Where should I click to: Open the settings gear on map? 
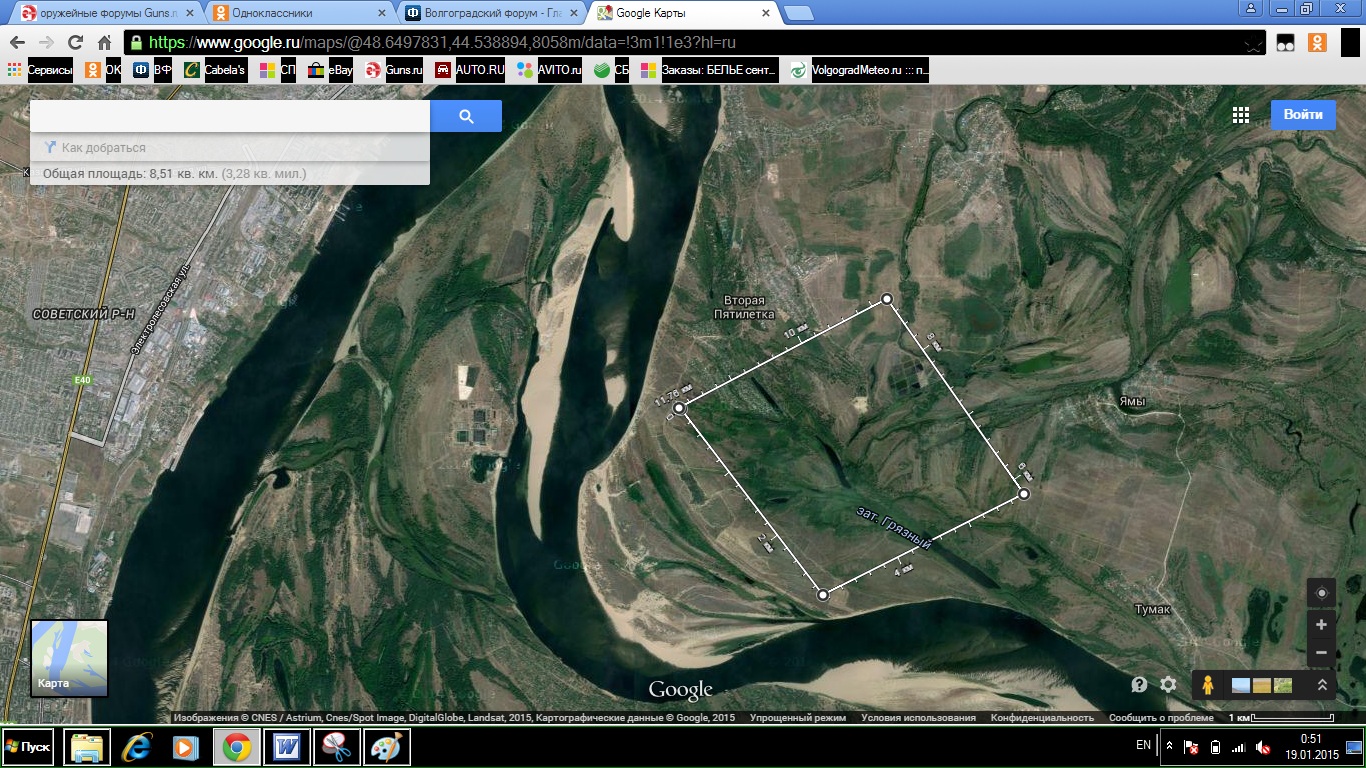pyautogui.click(x=1168, y=685)
